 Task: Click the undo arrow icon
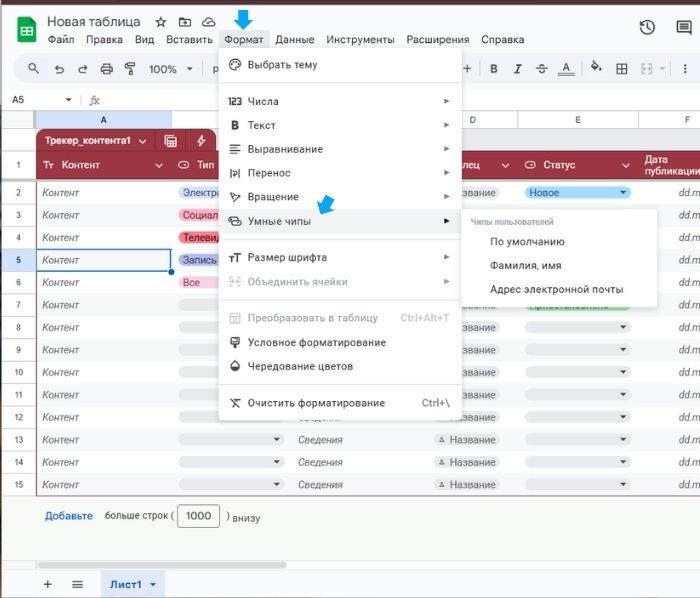pyautogui.click(x=59, y=69)
